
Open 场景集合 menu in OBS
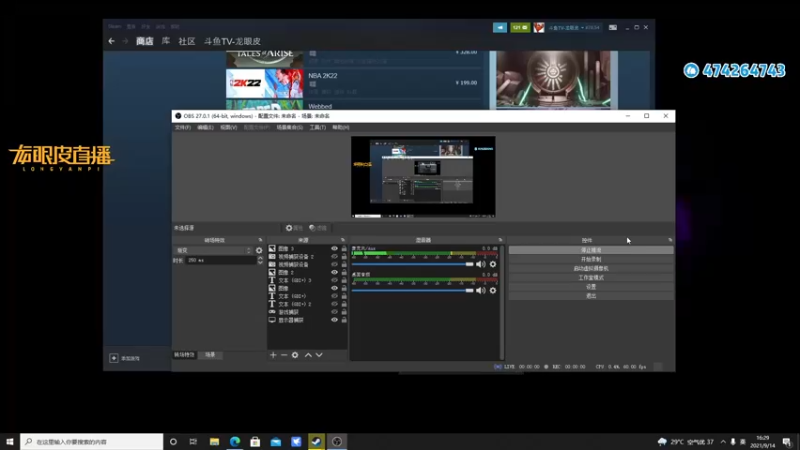tap(289, 127)
